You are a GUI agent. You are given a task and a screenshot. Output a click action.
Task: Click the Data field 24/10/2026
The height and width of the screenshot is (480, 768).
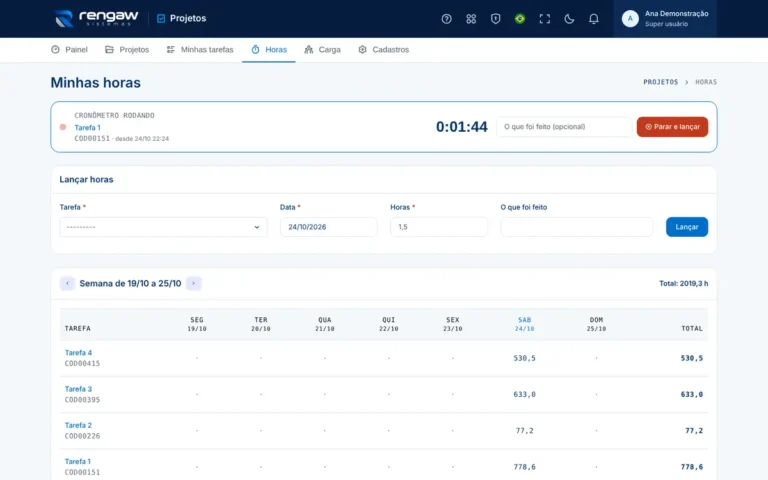point(329,227)
